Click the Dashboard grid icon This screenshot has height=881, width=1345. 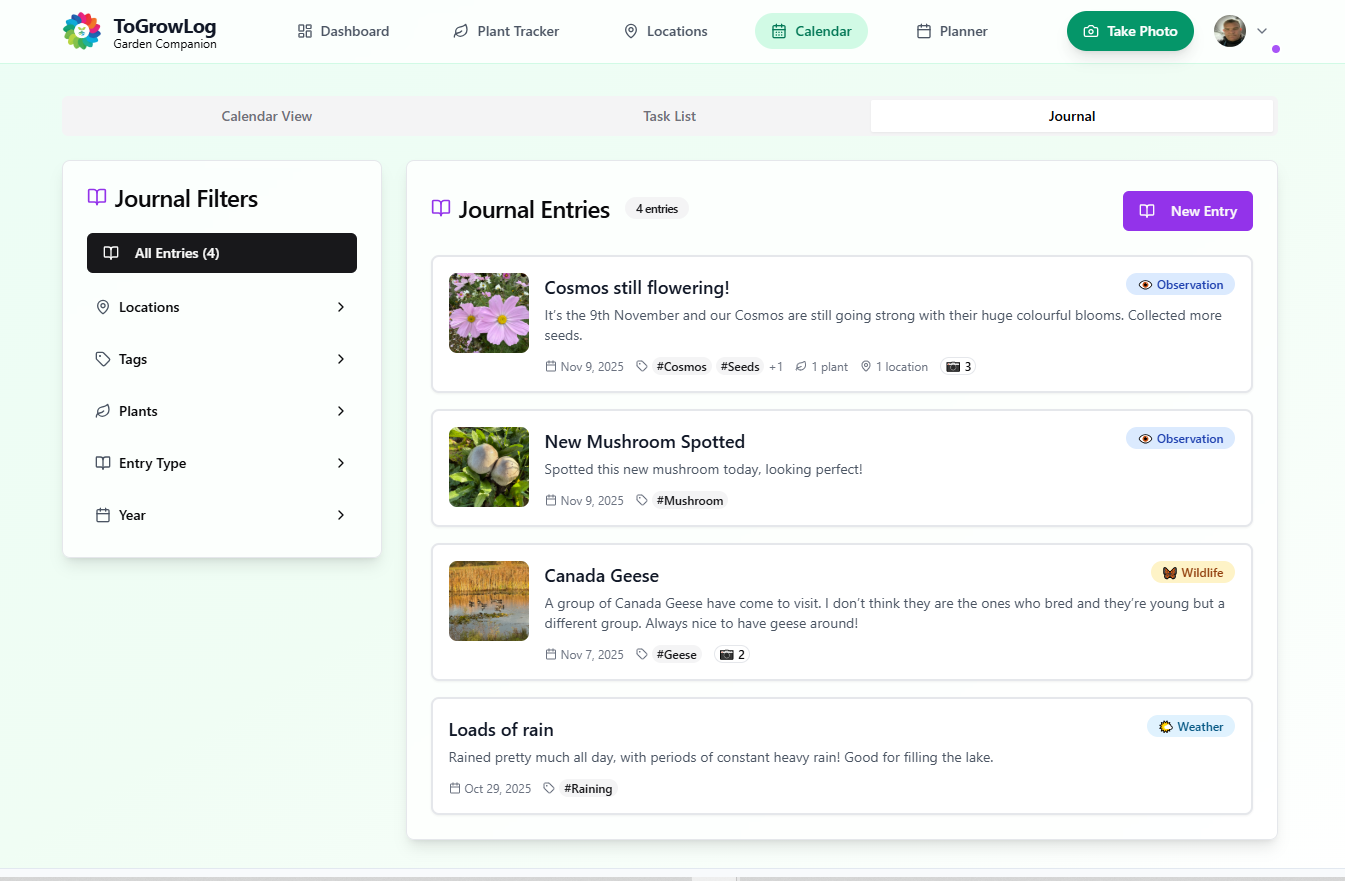(x=305, y=31)
